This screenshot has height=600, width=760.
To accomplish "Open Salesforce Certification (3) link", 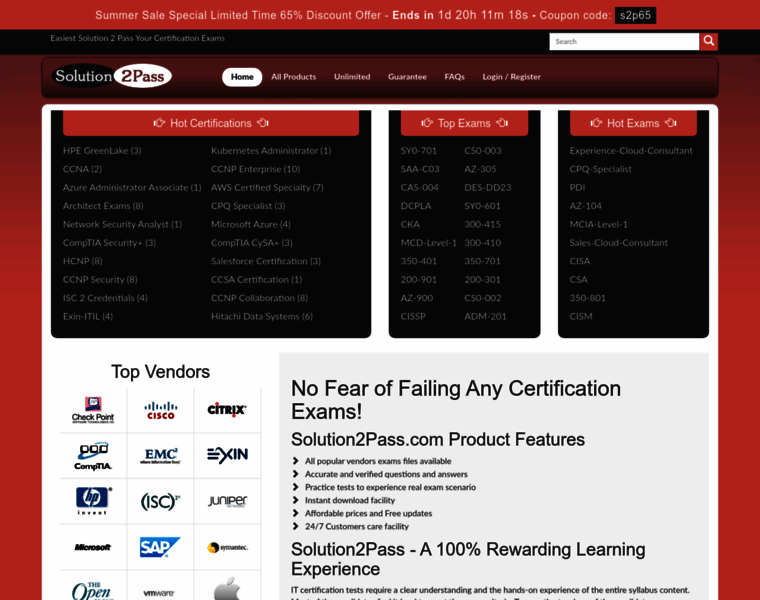I will coord(266,261).
